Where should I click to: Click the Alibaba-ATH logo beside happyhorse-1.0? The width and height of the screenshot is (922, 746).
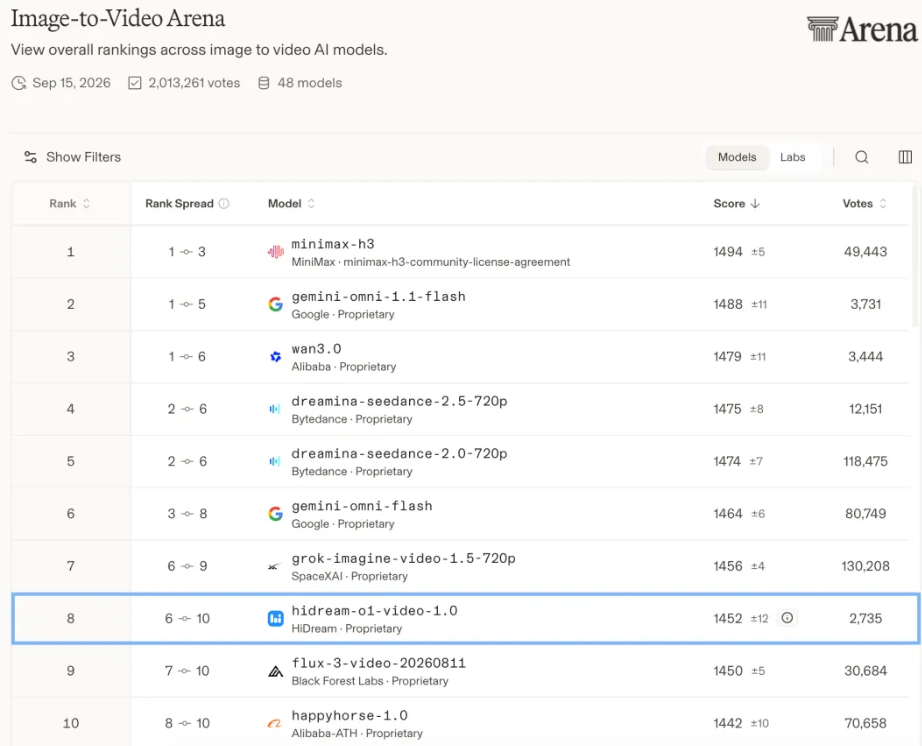[x=275, y=724]
